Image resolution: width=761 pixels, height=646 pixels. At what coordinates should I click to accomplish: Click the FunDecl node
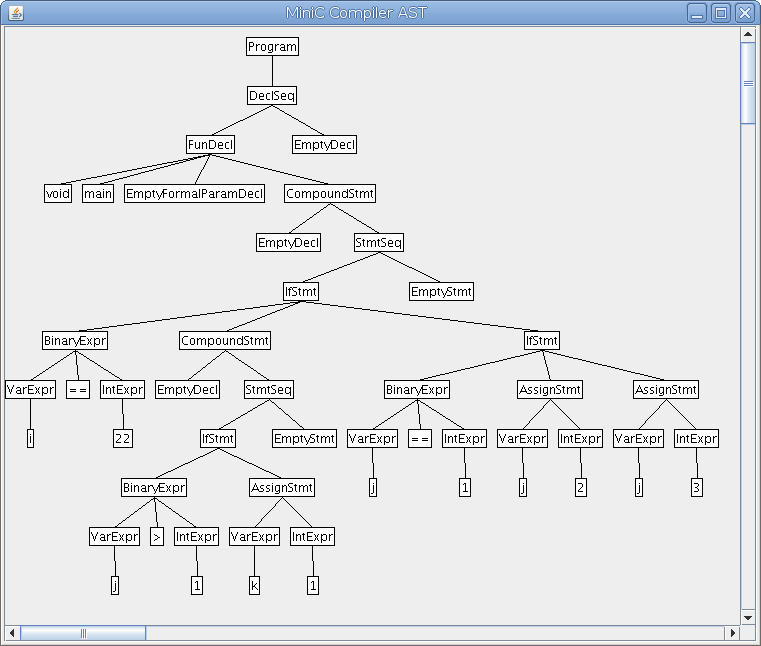[210, 145]
